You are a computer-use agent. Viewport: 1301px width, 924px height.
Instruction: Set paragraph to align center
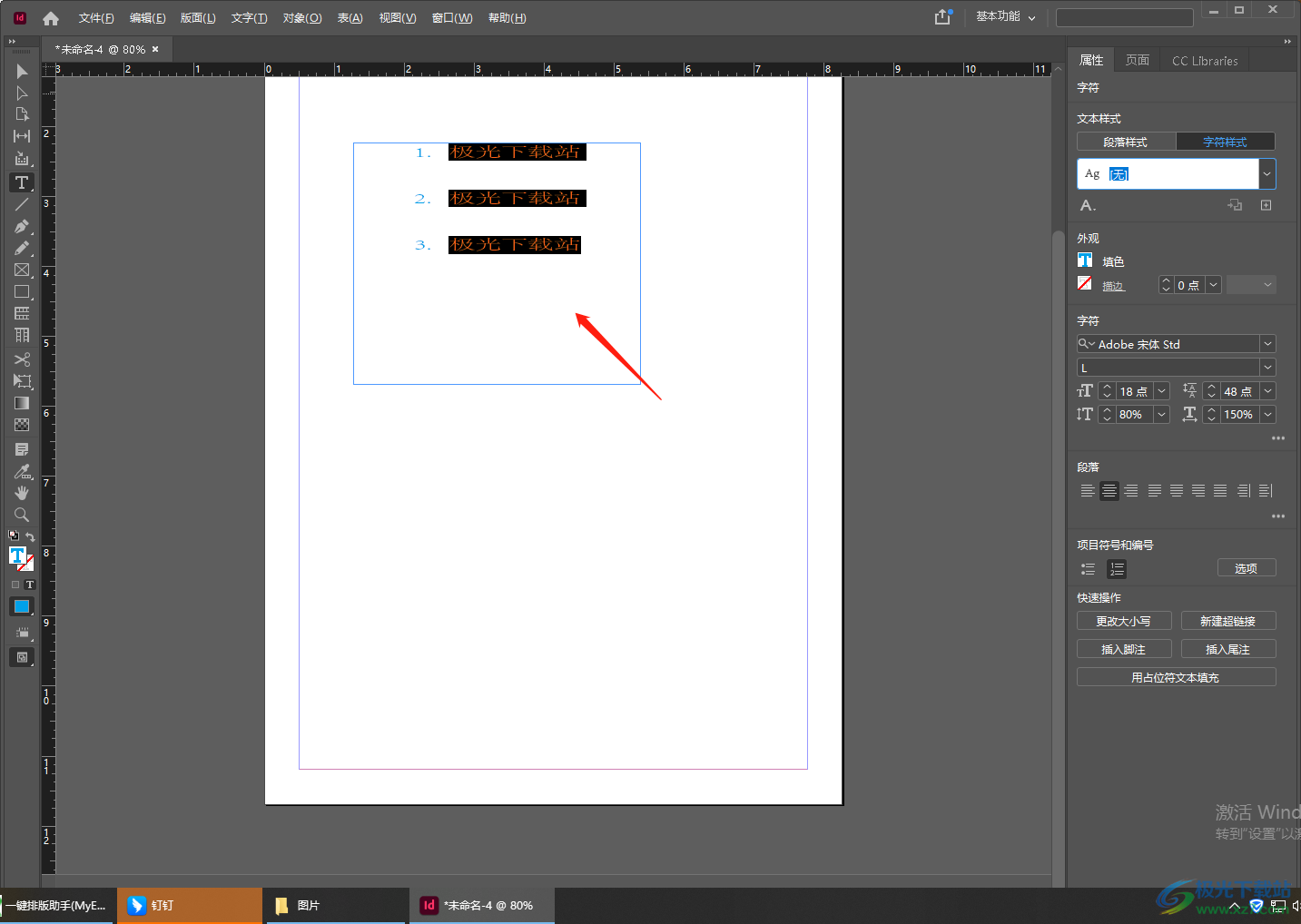(1109, 491)
